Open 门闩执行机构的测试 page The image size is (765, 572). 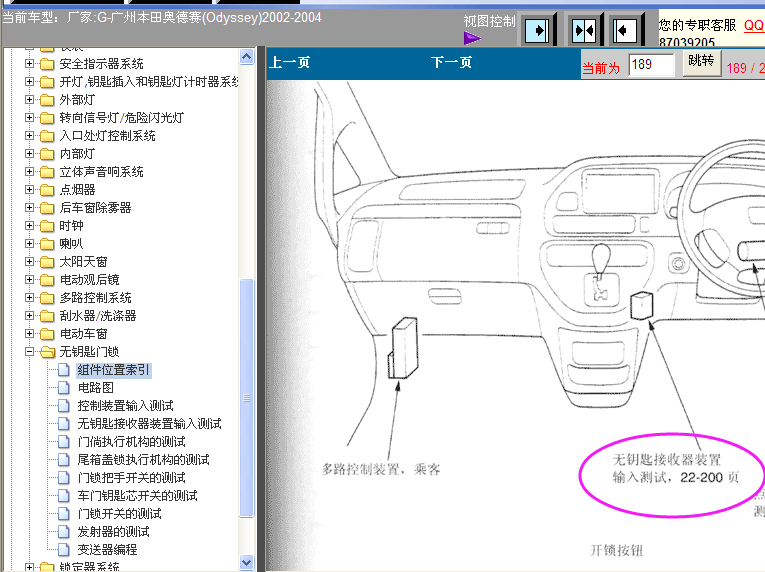[131, 442]
